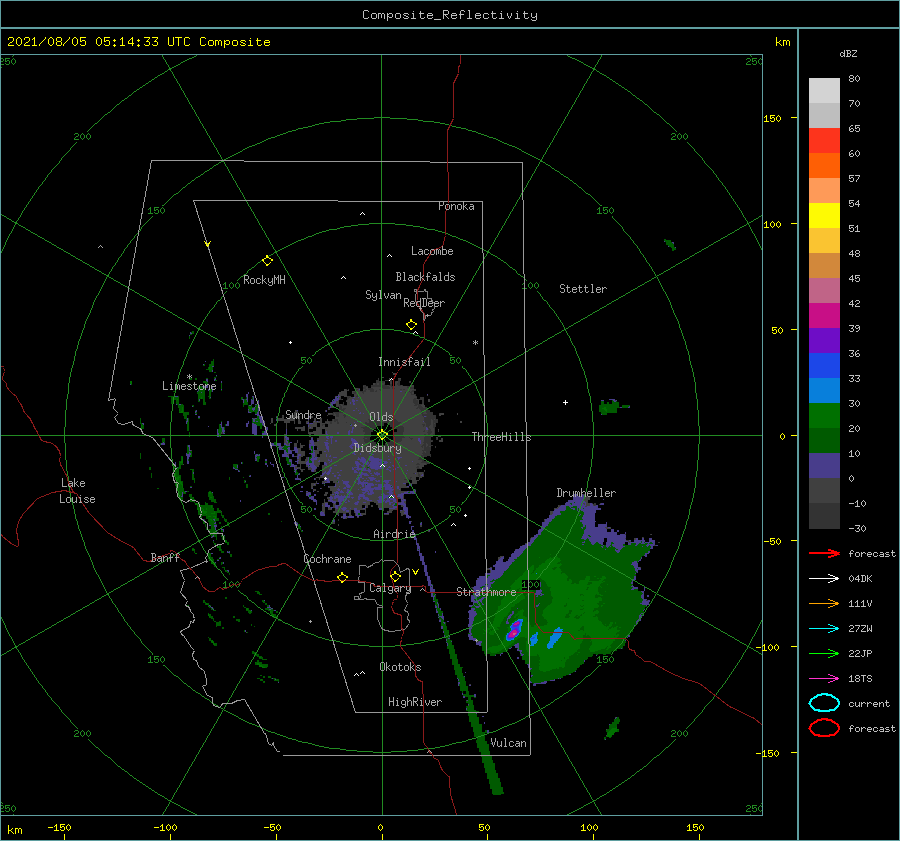Select the RockyMH label
This screenshot has height=841, width=900.
click(x=264, y=280)
